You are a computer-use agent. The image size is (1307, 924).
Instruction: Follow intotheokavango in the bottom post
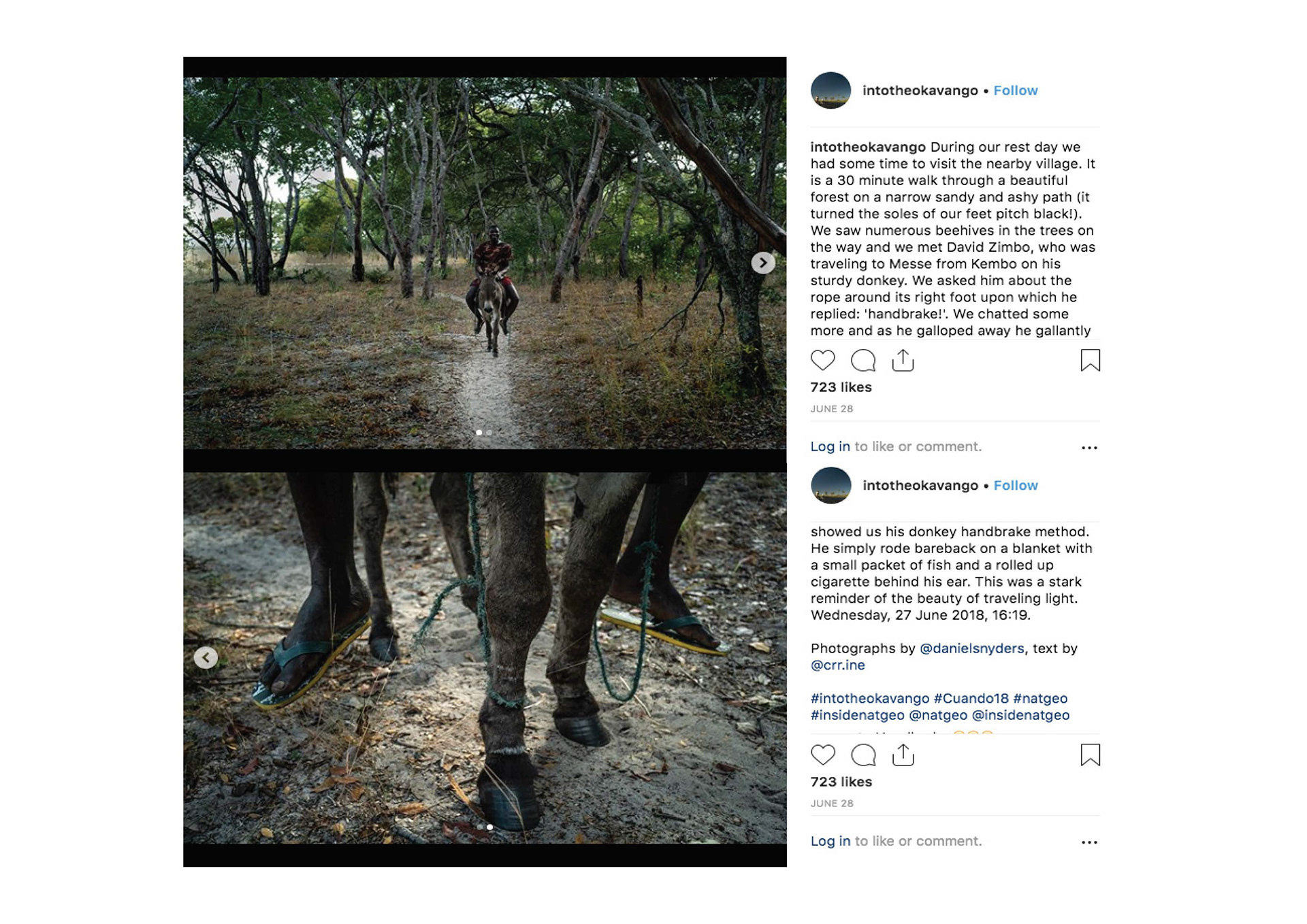(x=1015, y=485)
